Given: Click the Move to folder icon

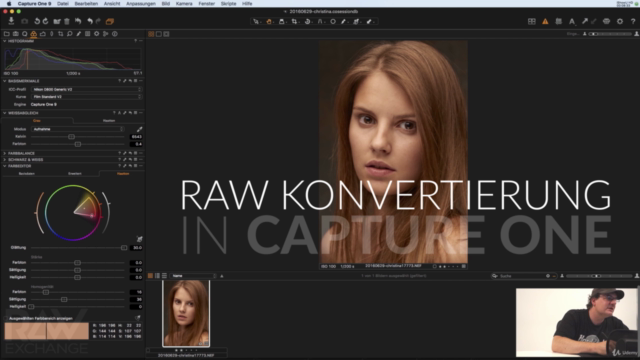Looking at the screenshot, I should tap(57, 21).
